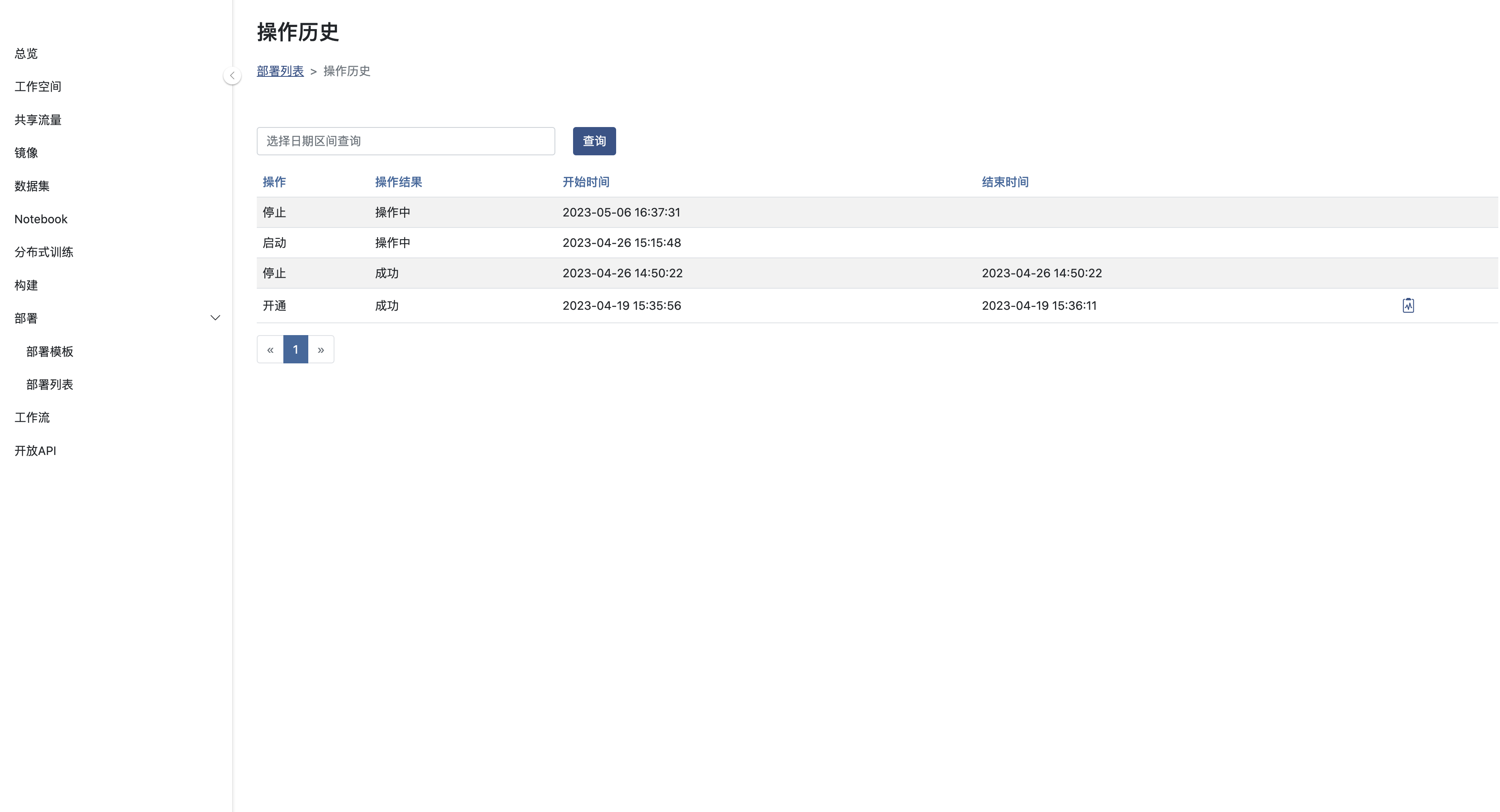Select page 1 in the pagination

pos(296,349)
